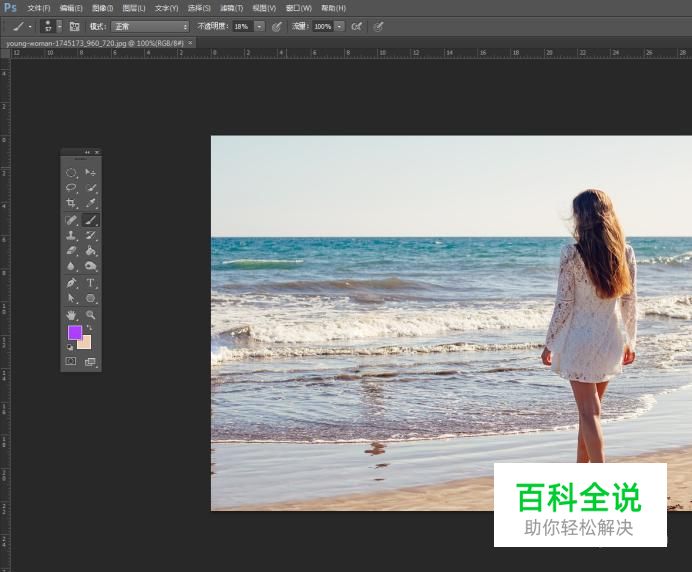Expand the opacity 不透明度 slider arrow
The image size is (692, 572).
260,26
